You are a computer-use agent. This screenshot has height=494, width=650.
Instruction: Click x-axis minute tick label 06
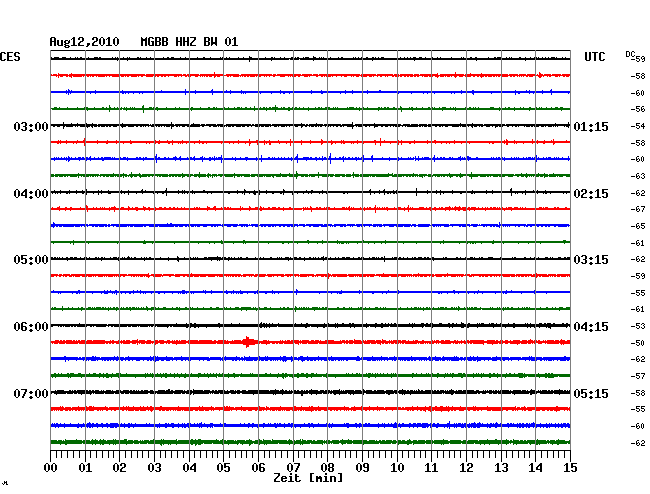tap(258, 467)
